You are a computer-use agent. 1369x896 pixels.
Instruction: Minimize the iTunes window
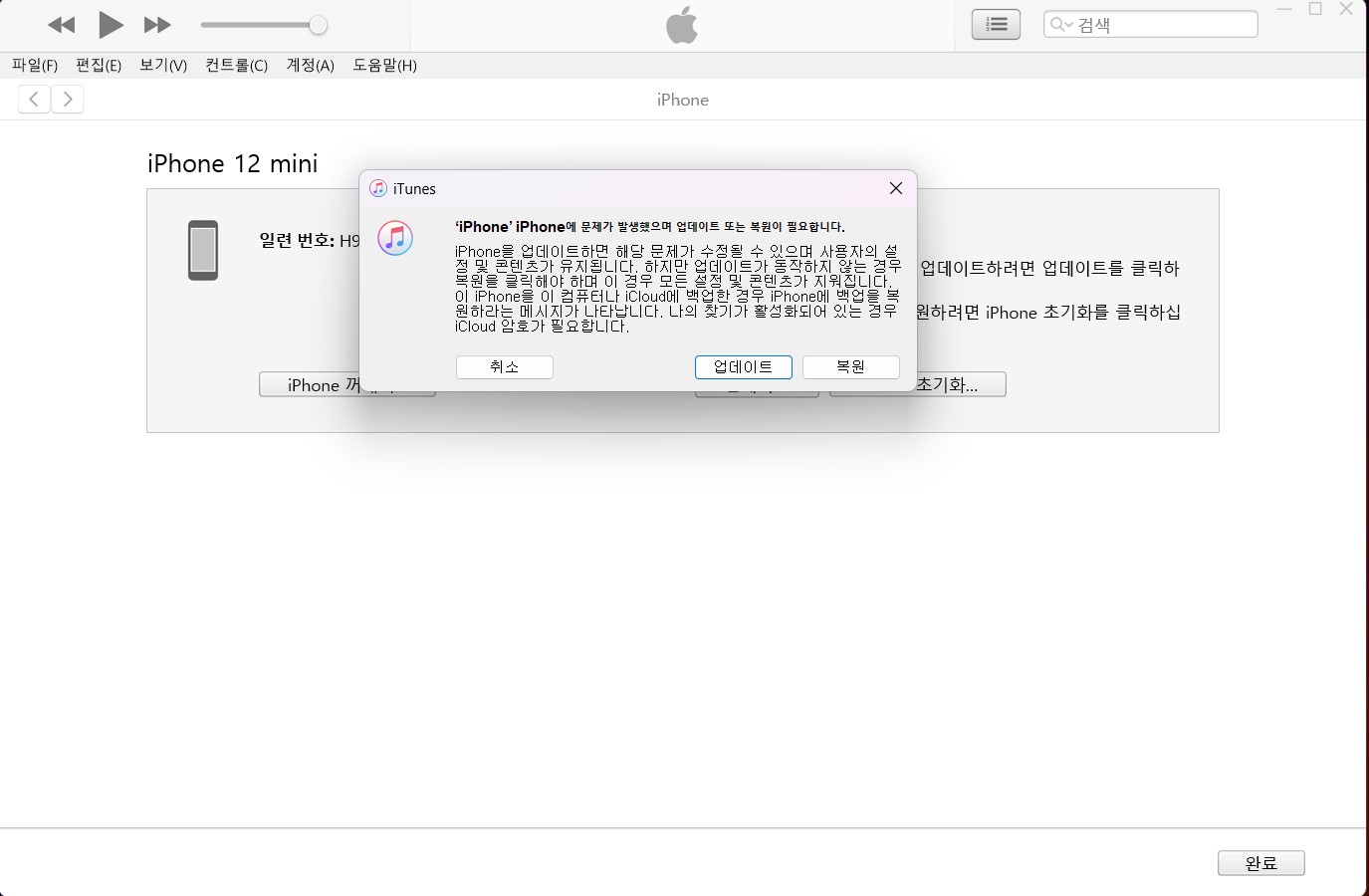click(1284, 10)
